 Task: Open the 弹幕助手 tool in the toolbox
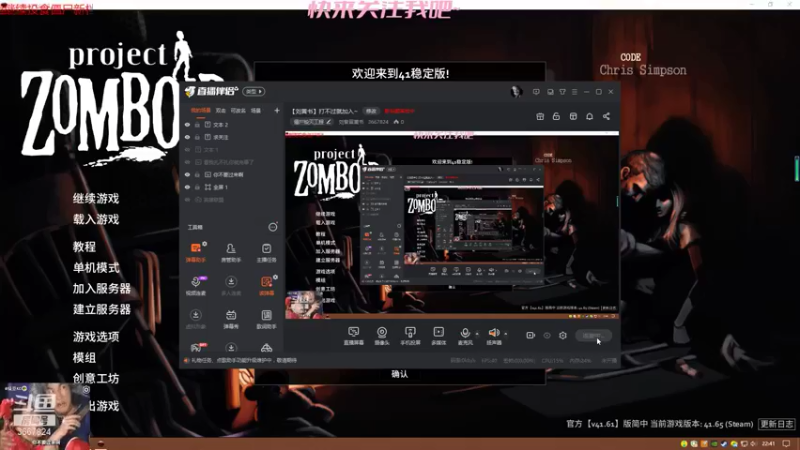click(195, 252)
